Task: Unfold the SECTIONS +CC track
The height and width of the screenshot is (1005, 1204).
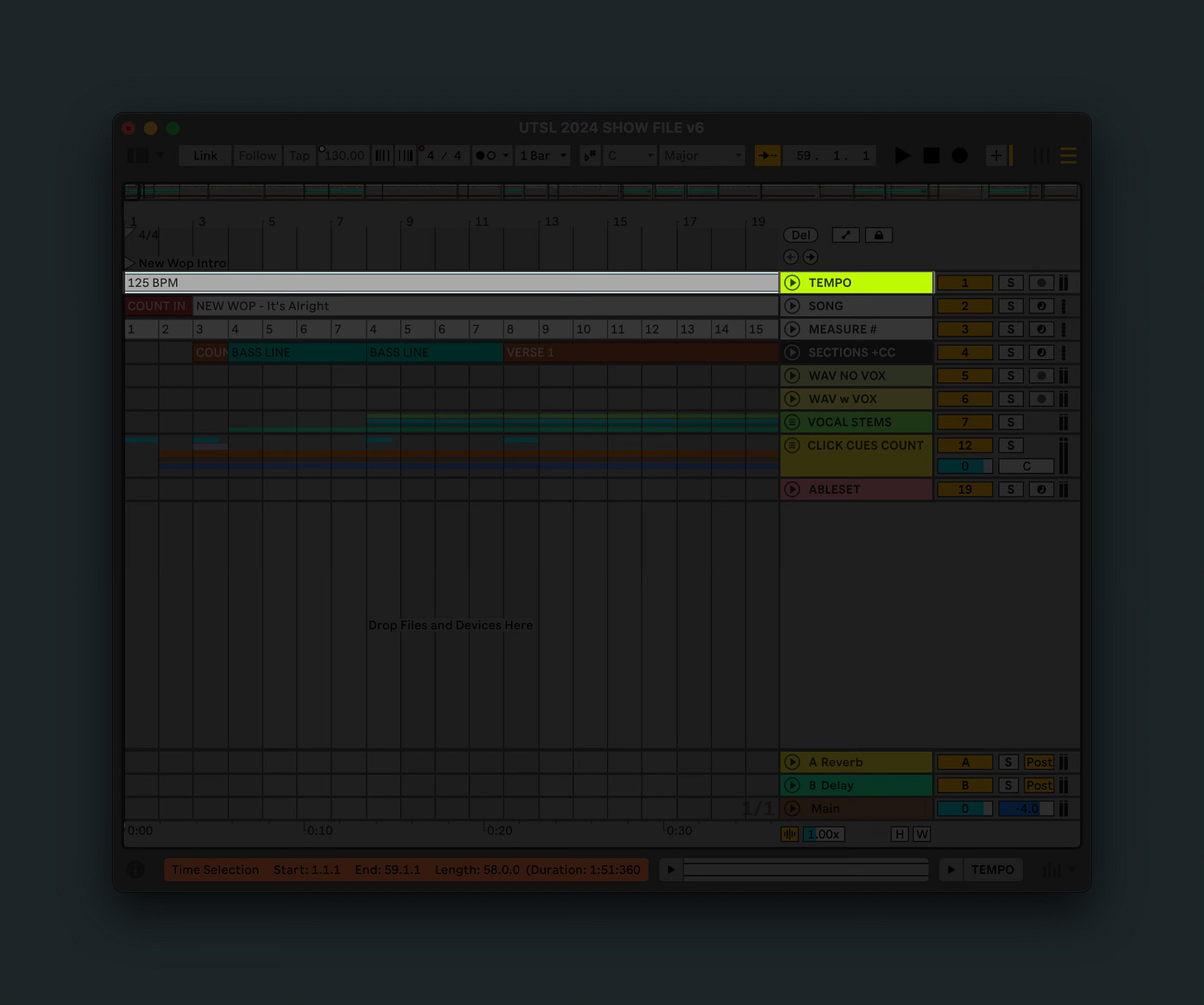Action: click(792, 352)
